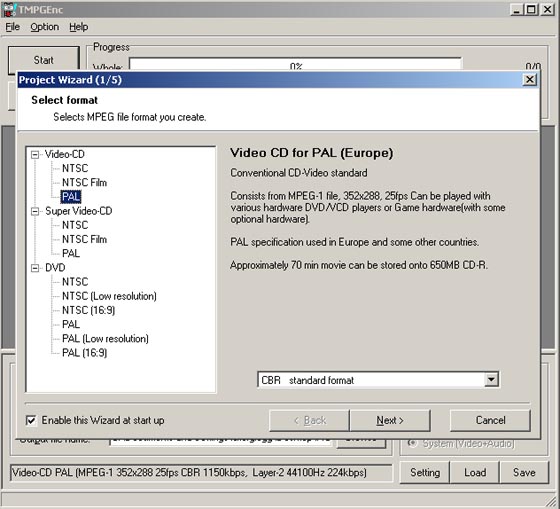Collapse the Video-CD tree node
This screenshot has height=509, width=560.
(x=35, y=155)
